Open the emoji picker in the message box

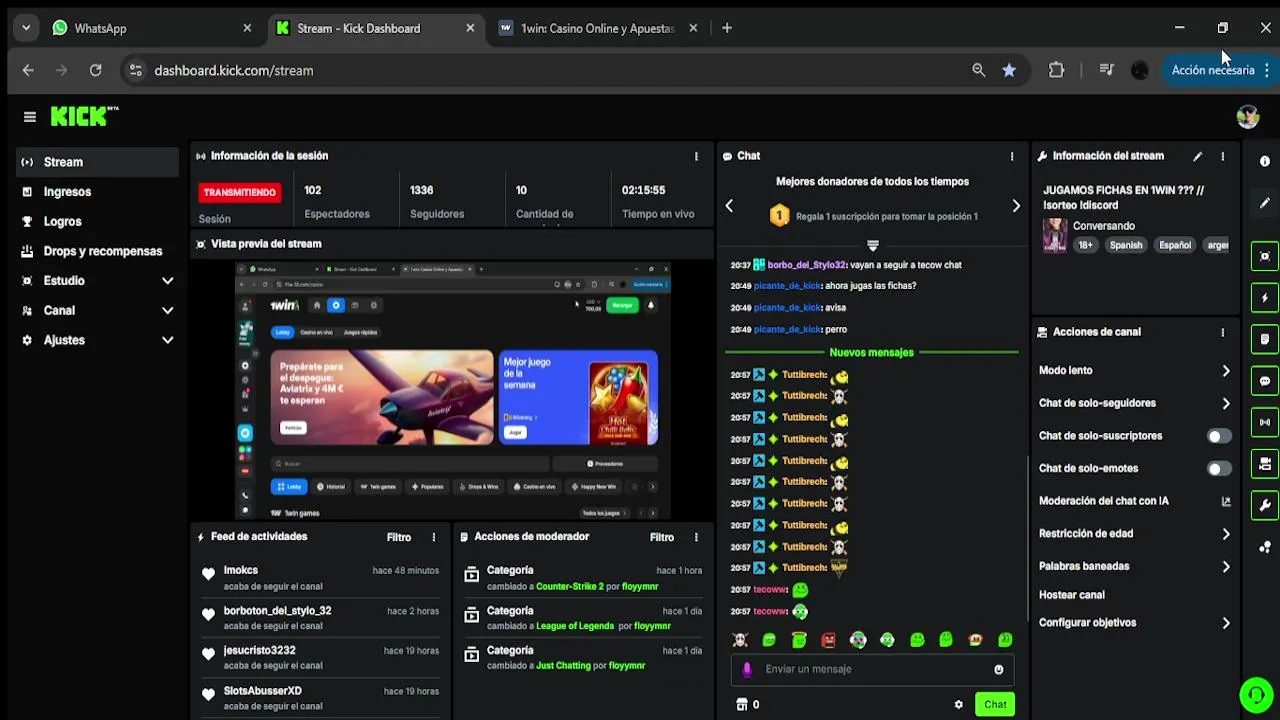click(x=998, y=669)
